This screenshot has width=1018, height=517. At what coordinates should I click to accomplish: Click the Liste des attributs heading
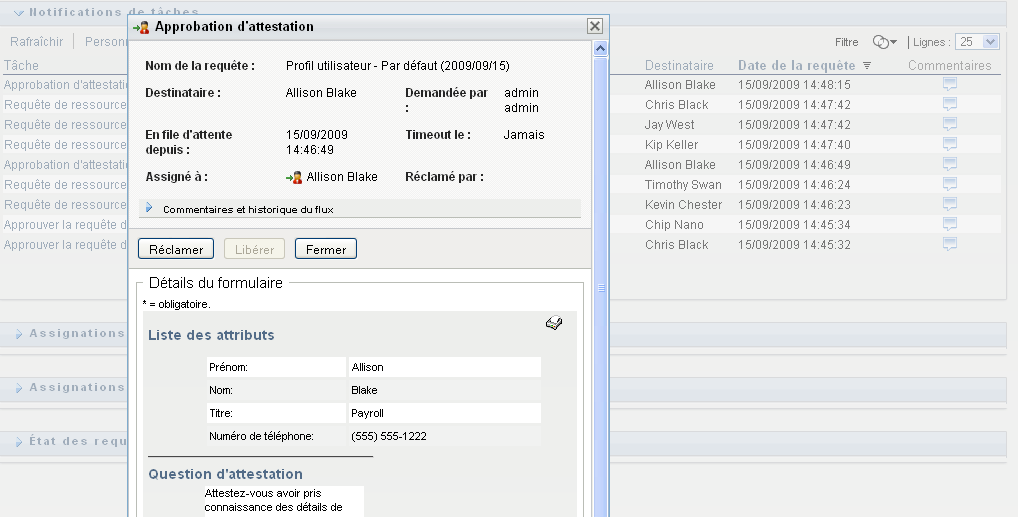click(x=211, y=335)
